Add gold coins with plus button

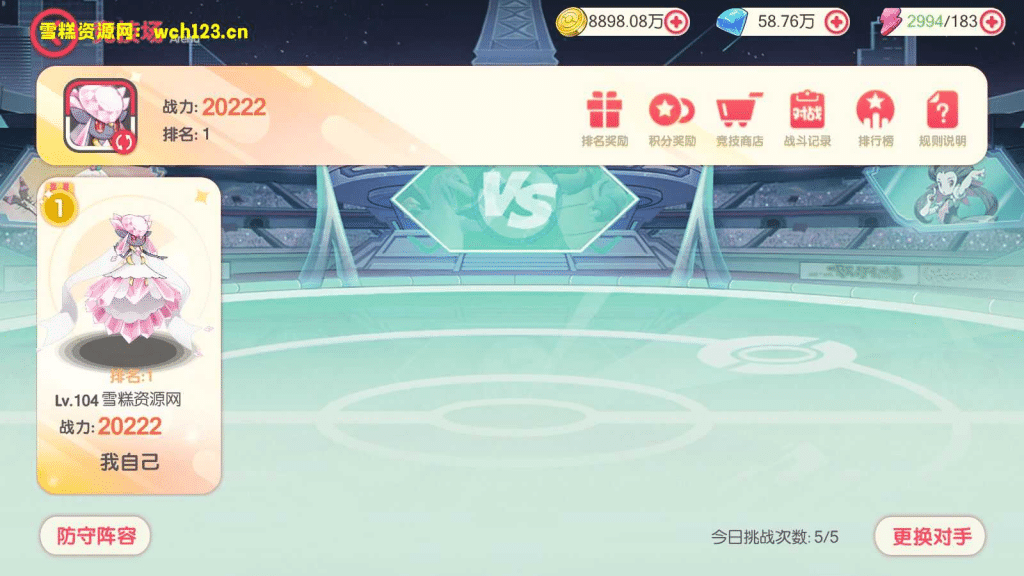tap(677, 22)
